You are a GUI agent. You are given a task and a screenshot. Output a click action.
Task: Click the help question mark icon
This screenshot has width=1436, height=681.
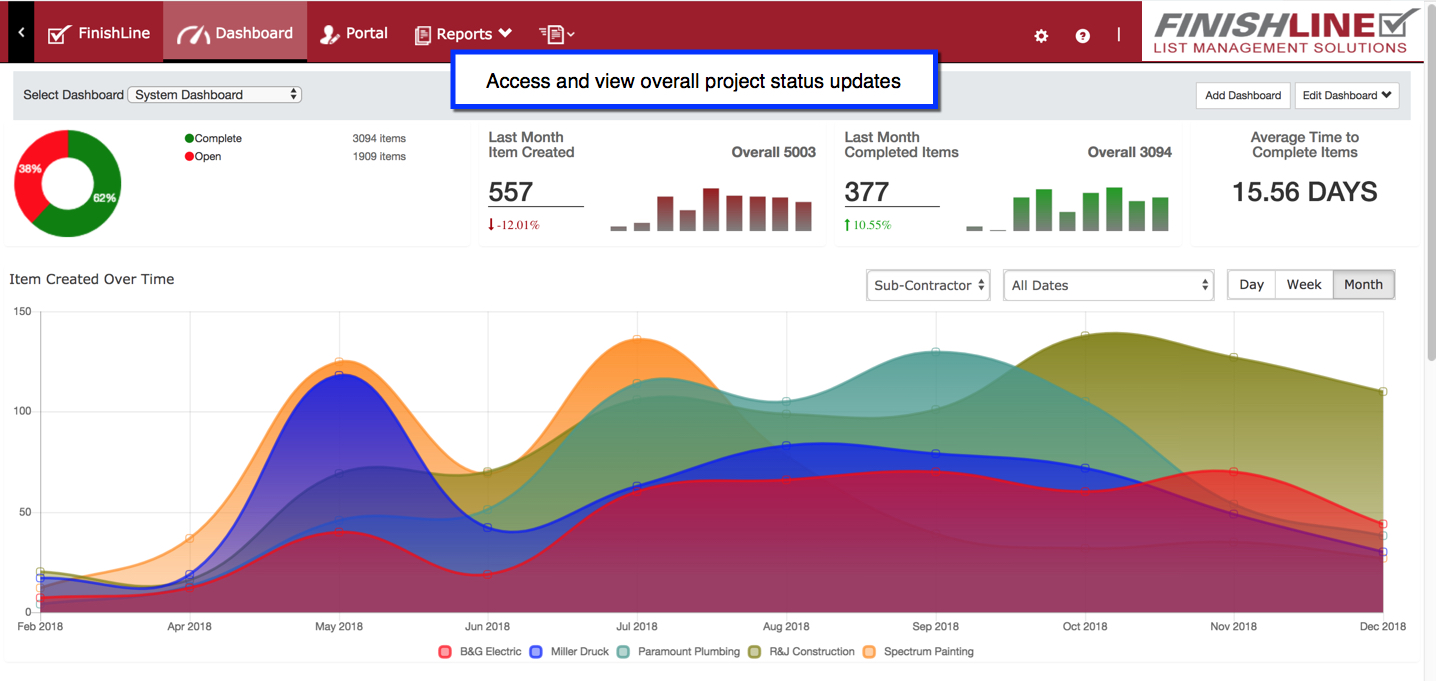[x=1082, y=35]
